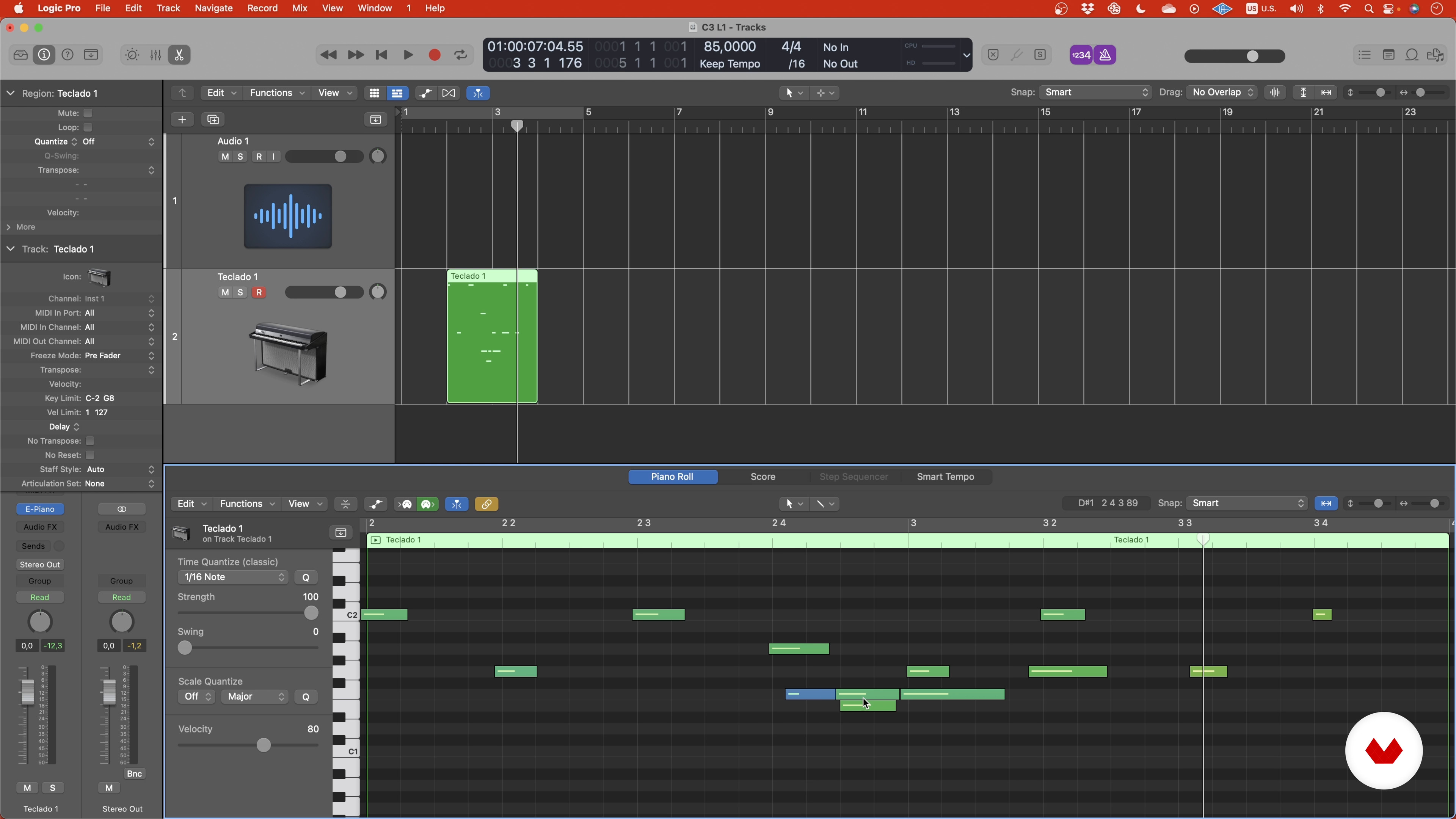
Task: Add new track with plus button
Action: [182, 119]
